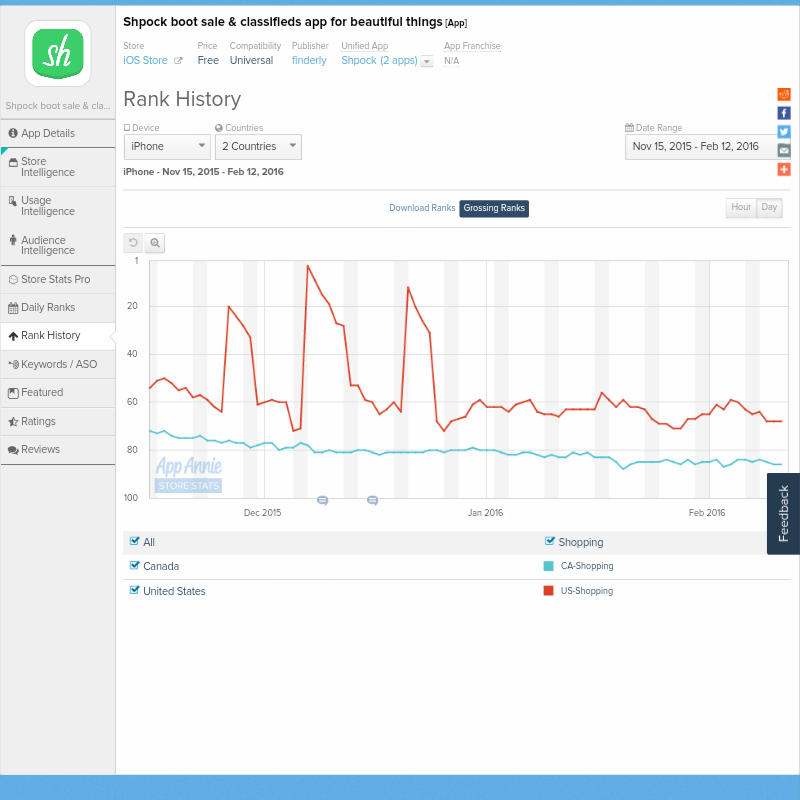
Task: Open Daily Ranks page
Action: pyautogui.click(x=58, y=308)
